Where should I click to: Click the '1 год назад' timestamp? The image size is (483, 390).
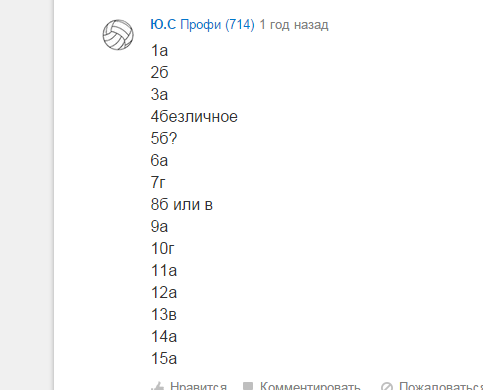pyautogui.click(x=294, y=25)
